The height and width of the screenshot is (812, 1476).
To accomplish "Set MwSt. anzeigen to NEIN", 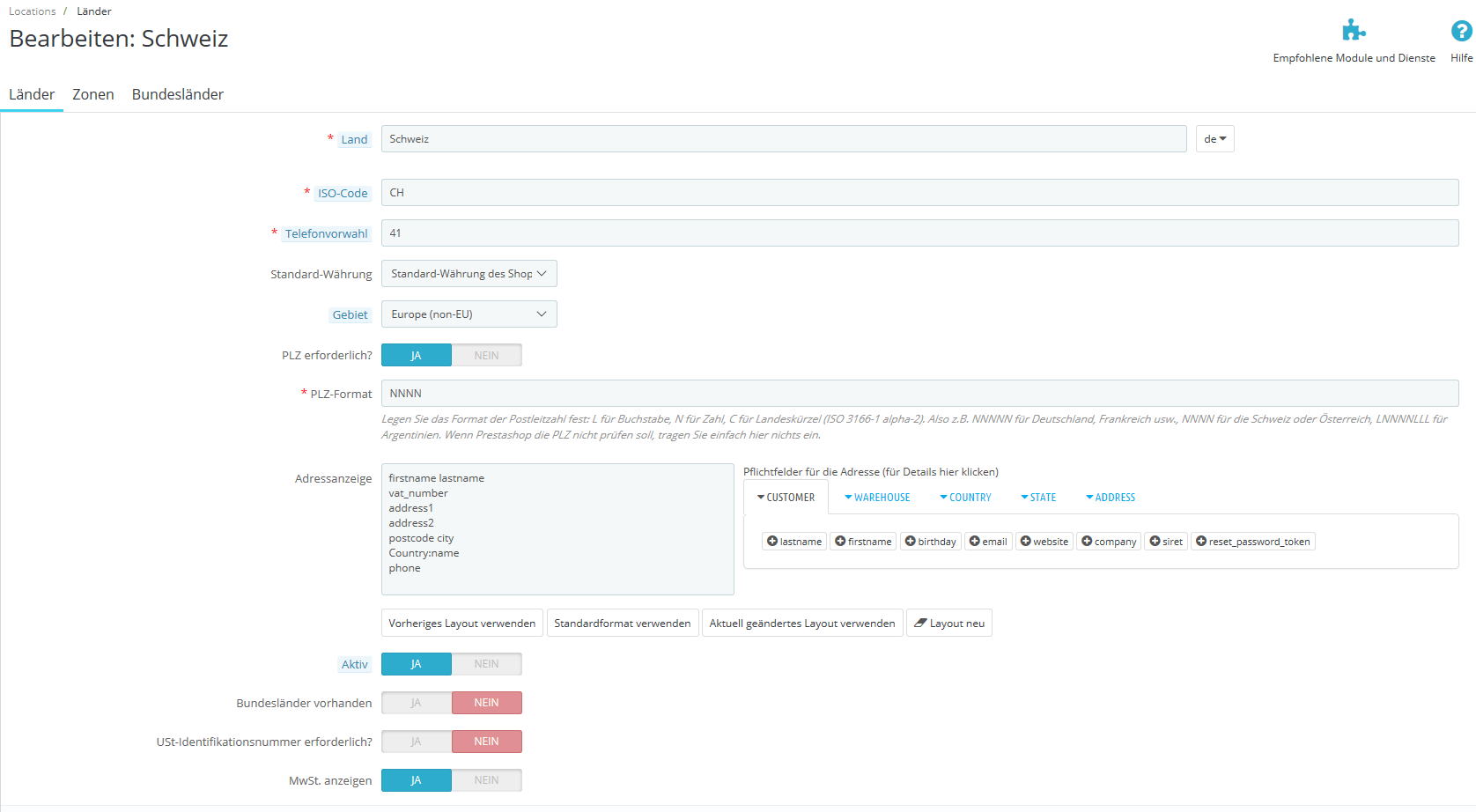I will [x=487, y=780].
